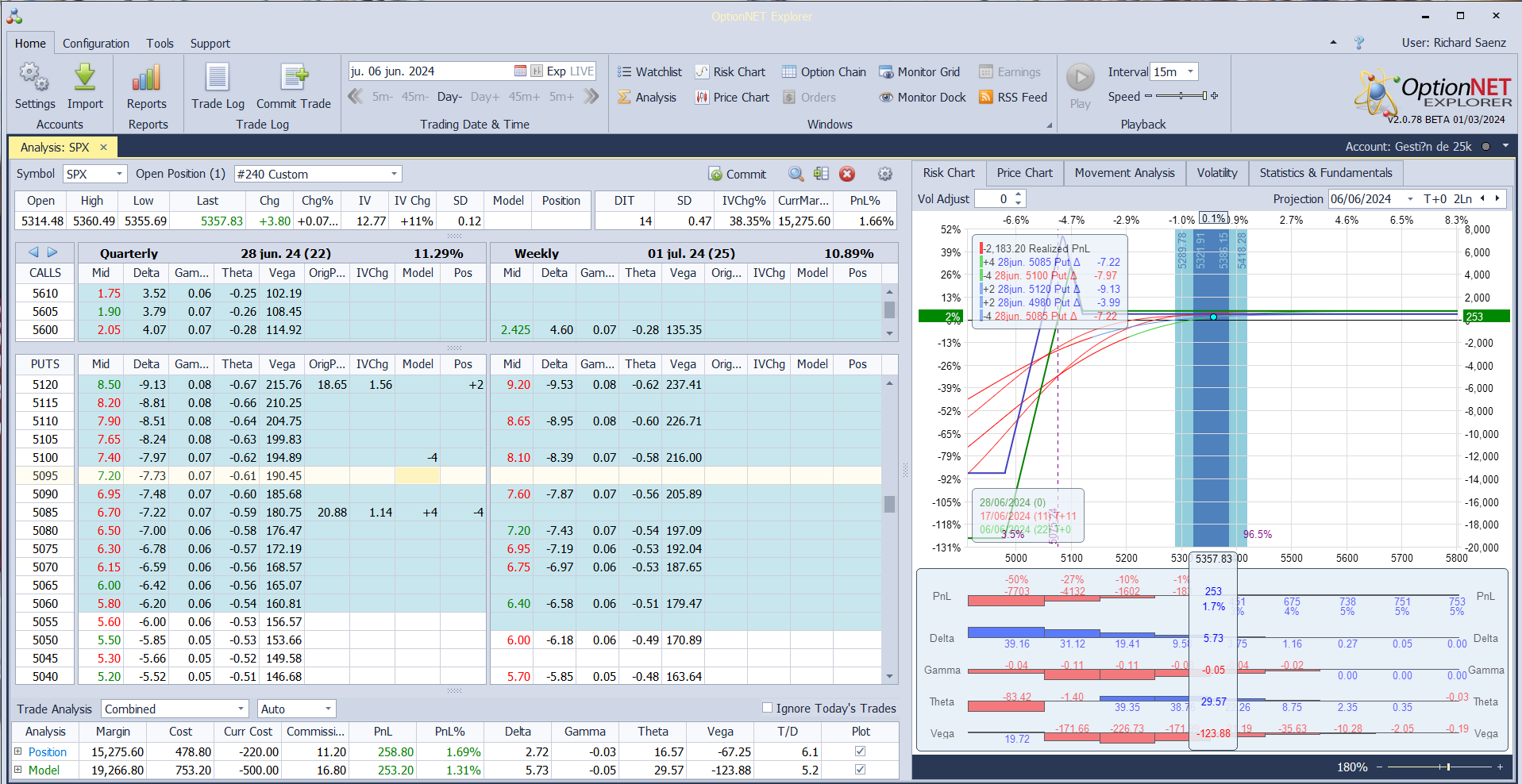Click the green split-table icon beside Commit
Image resolution: width=1522 pixels, height=784 pixels.
[x=821, y=174]
